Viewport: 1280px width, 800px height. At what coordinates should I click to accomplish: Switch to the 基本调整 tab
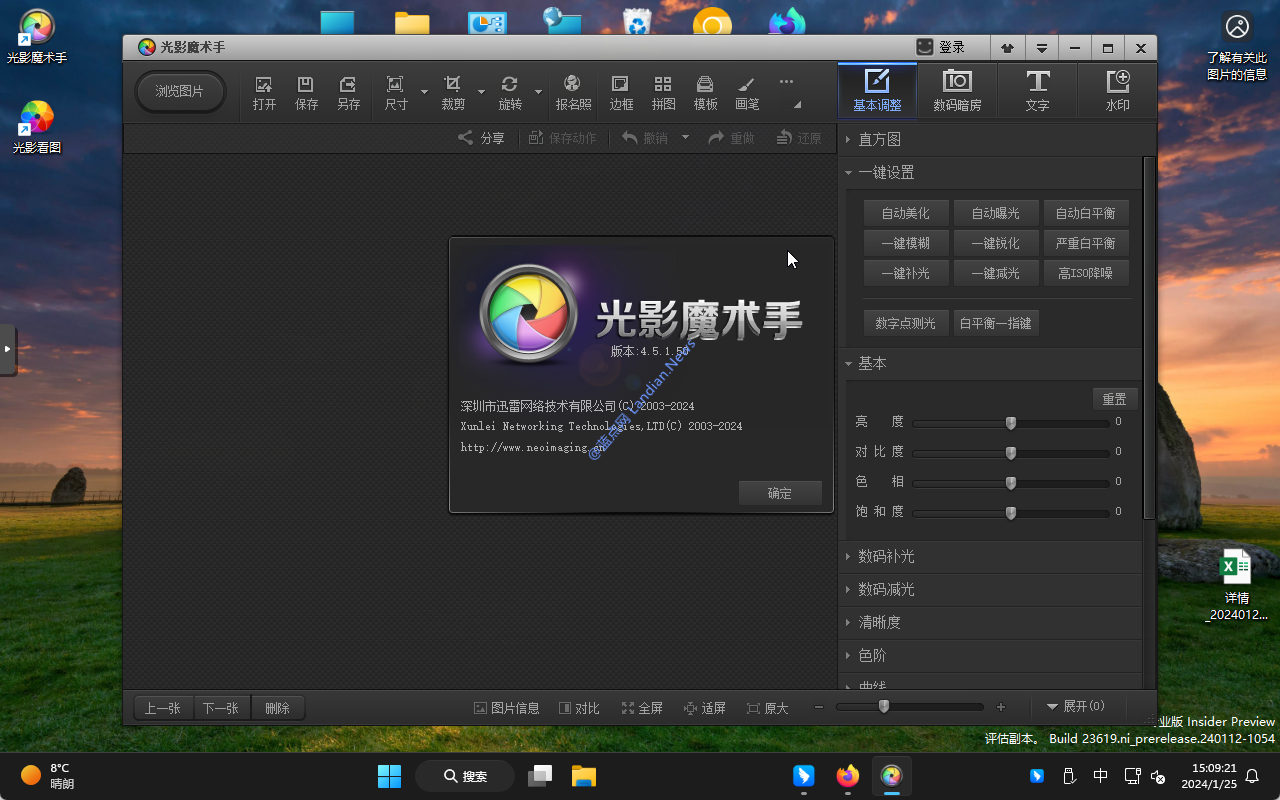(x=877, y=90)
